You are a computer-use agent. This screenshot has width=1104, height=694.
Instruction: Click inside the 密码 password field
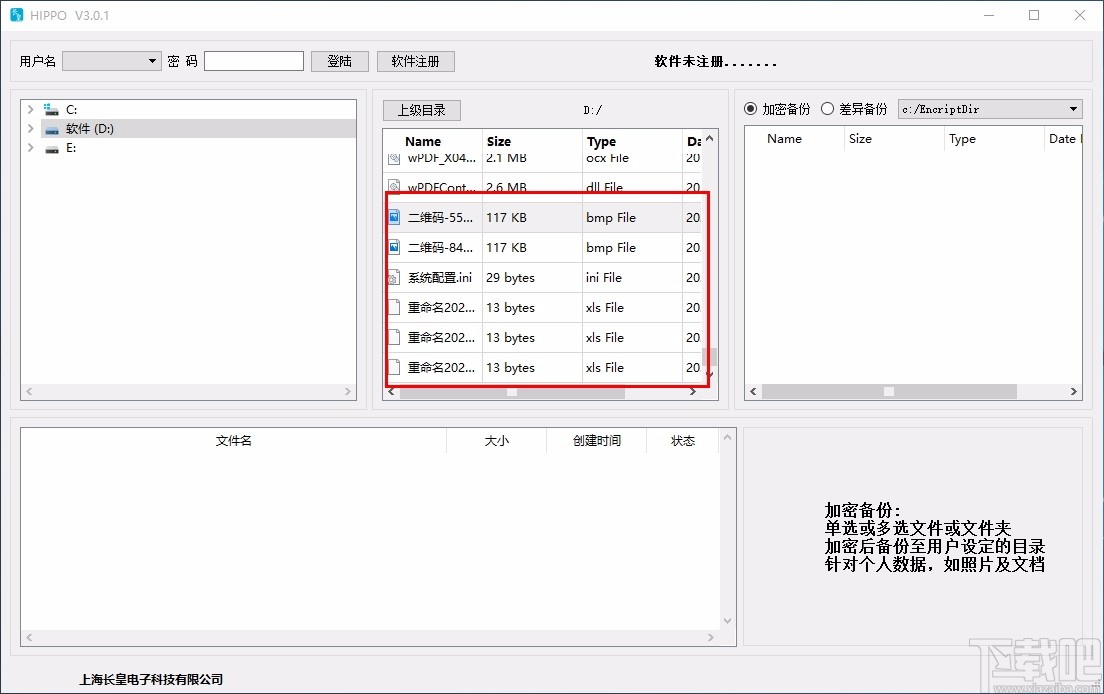point(253,60)
